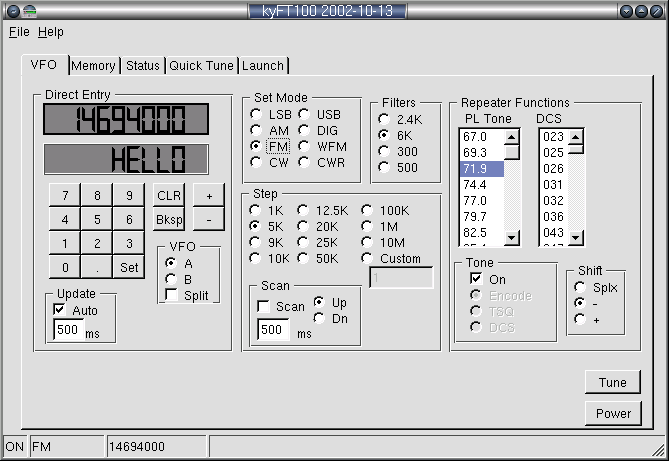The image size is (669, 461).
Task: Select DCS code 031
Action: click(x=554, y=184)
